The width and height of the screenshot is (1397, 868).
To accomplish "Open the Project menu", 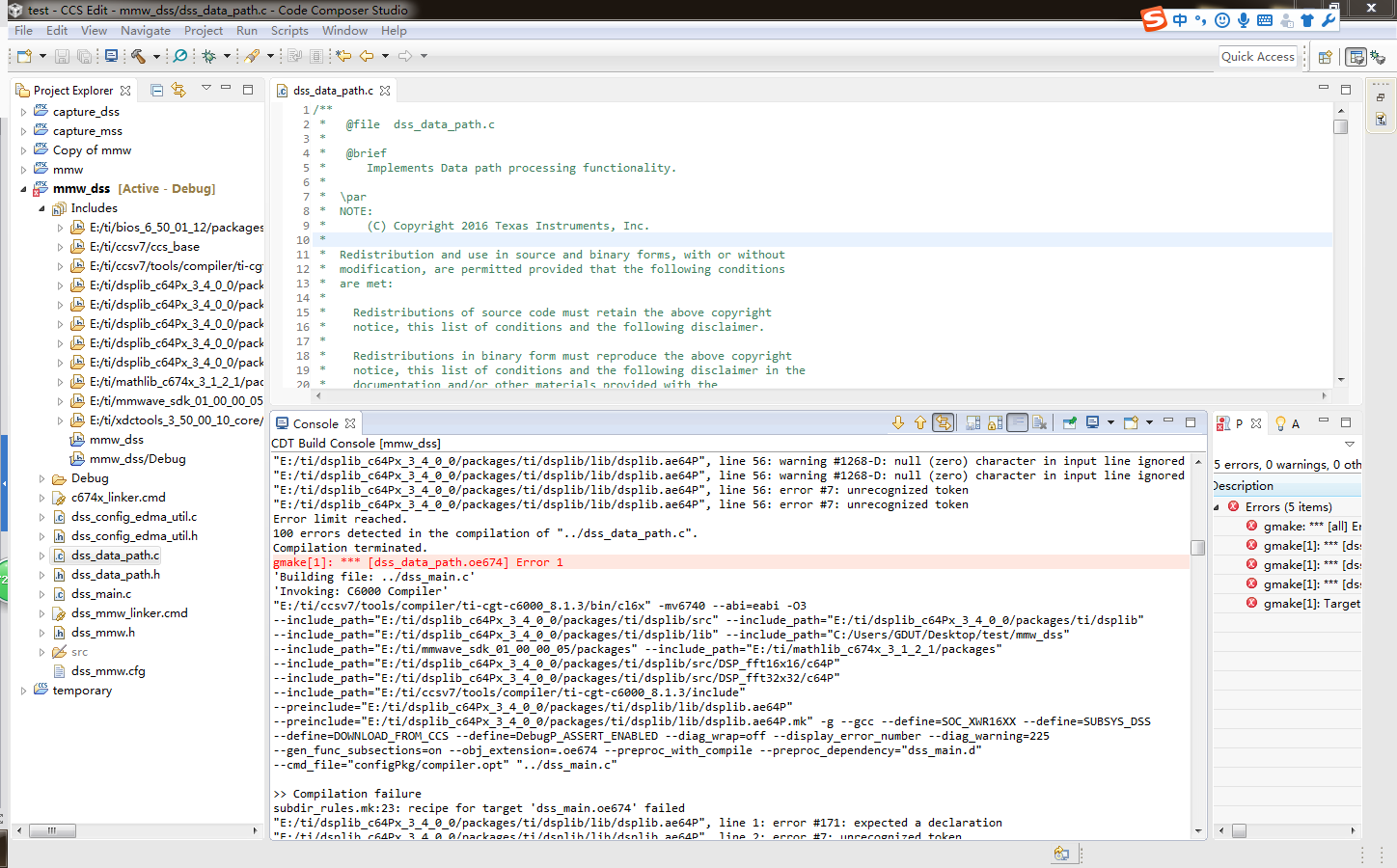I will pos(204,30).
